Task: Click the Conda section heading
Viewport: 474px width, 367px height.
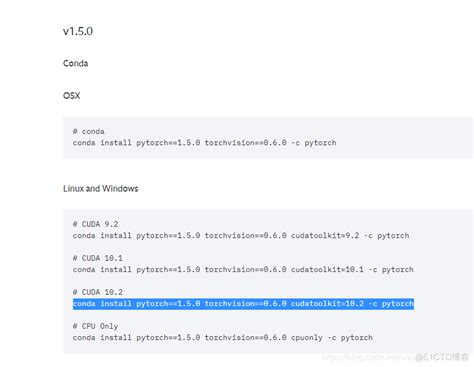Action: pyautogui.click(x=76, y=63)
